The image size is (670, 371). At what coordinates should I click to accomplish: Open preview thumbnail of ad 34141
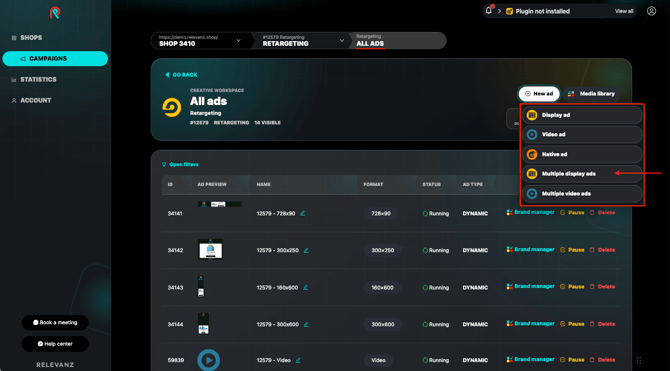coord(220,204)
